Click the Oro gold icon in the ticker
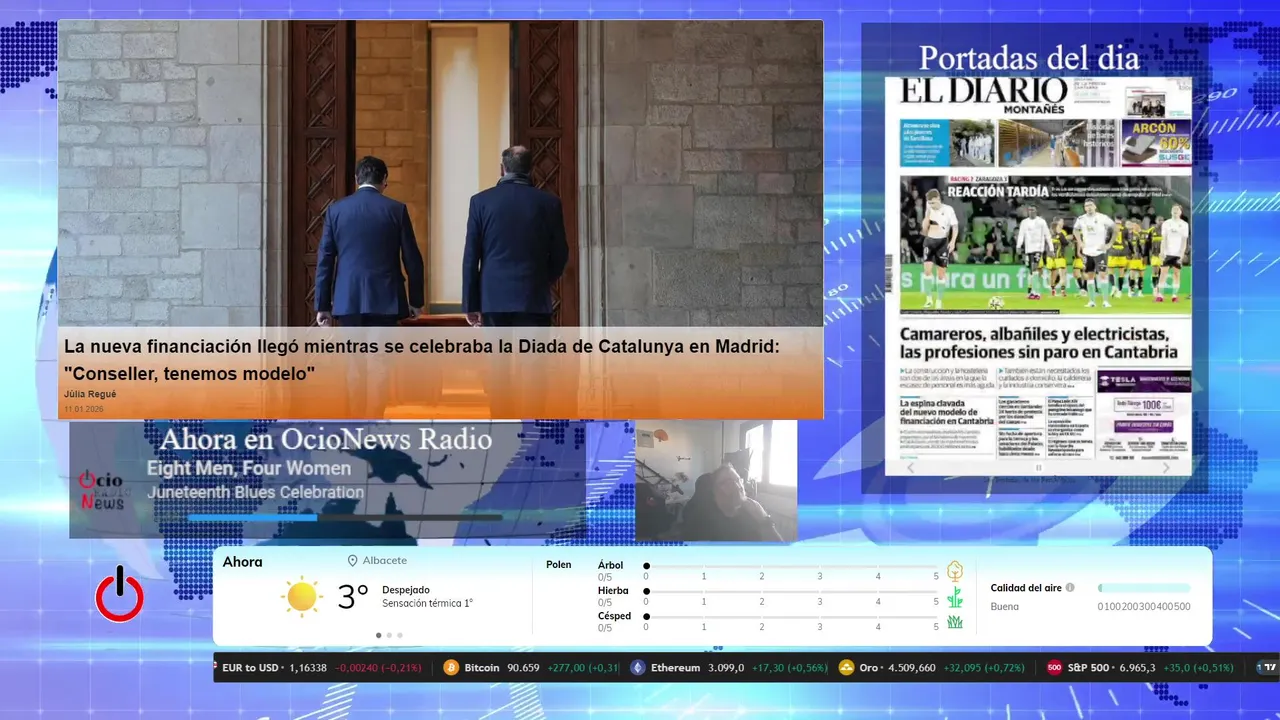The width and height of the screenshot is (1280, 720). [x=846, y=668]
